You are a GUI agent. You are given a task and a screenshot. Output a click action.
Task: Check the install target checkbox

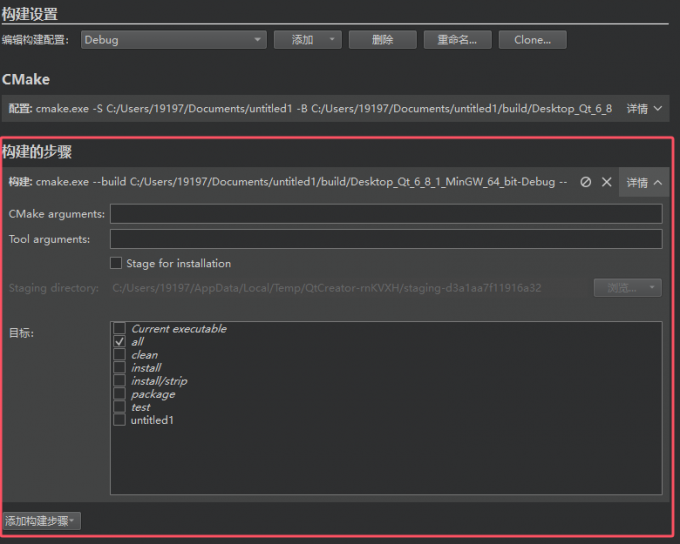[120, 368]
